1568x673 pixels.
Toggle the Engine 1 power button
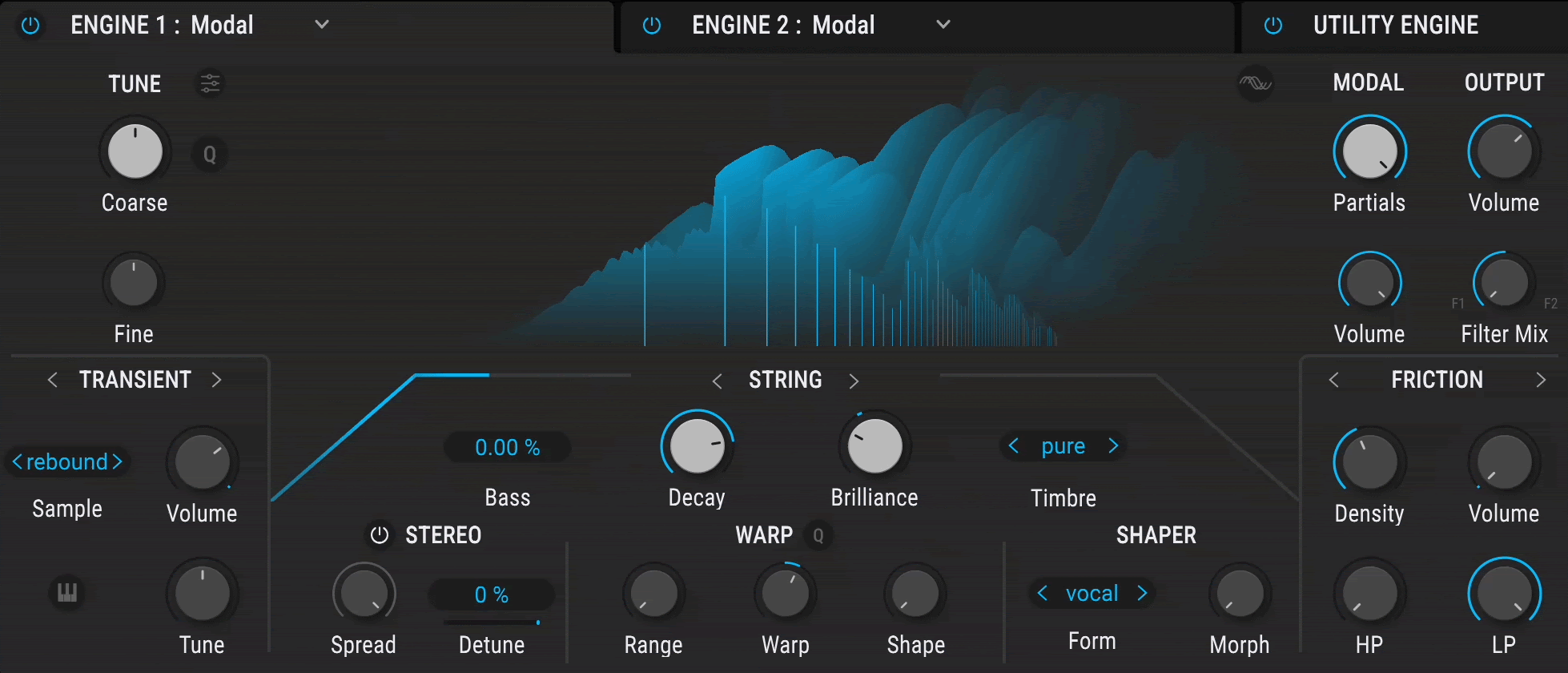(x=30, y=26)
